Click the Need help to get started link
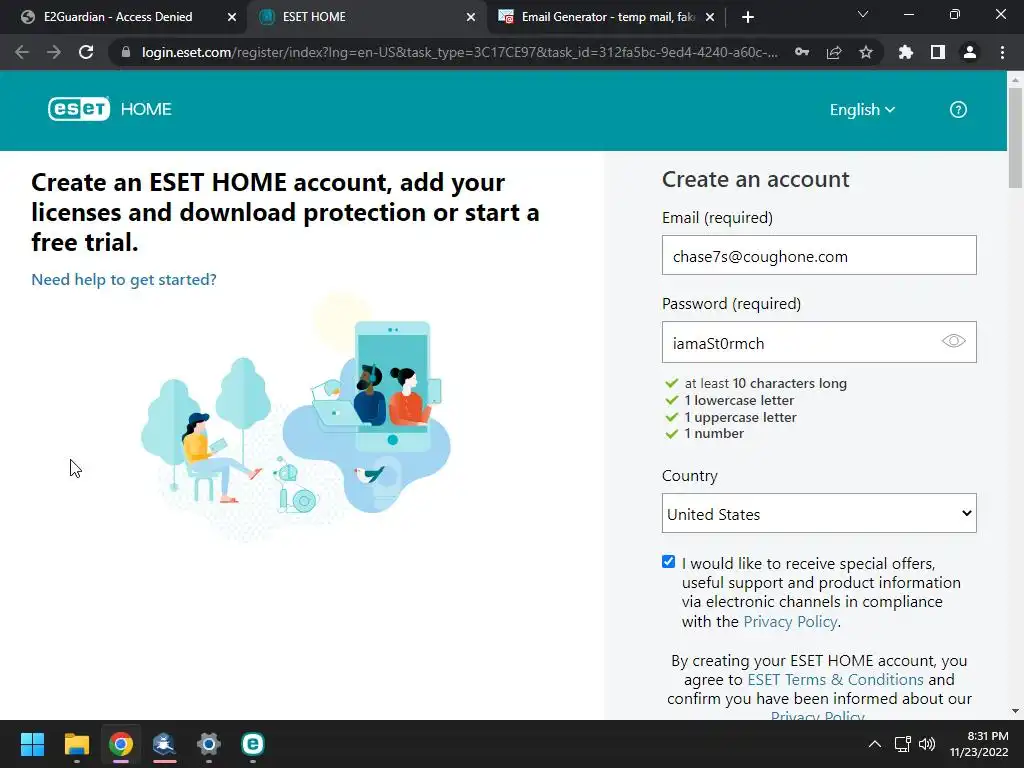1024x768 pixels. (x=124, y=280)
